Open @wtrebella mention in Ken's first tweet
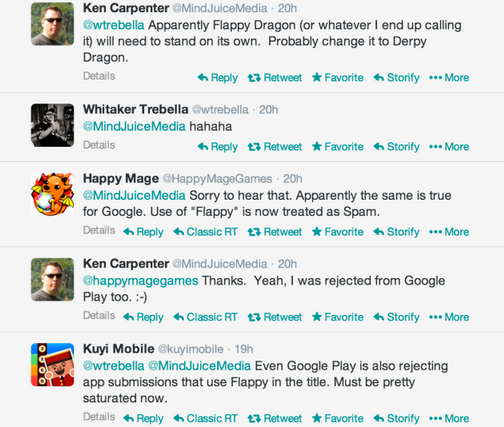This screenshot has width=504, height=427. coord(113,25)
